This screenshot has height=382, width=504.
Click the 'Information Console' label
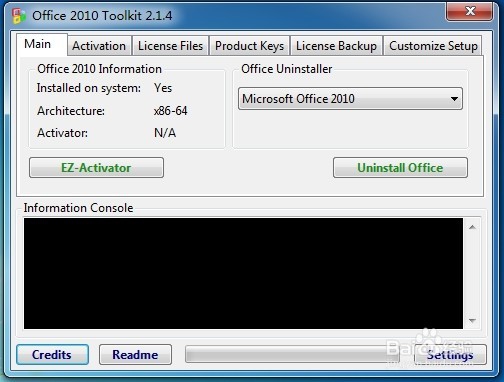(x=78, y=208)
